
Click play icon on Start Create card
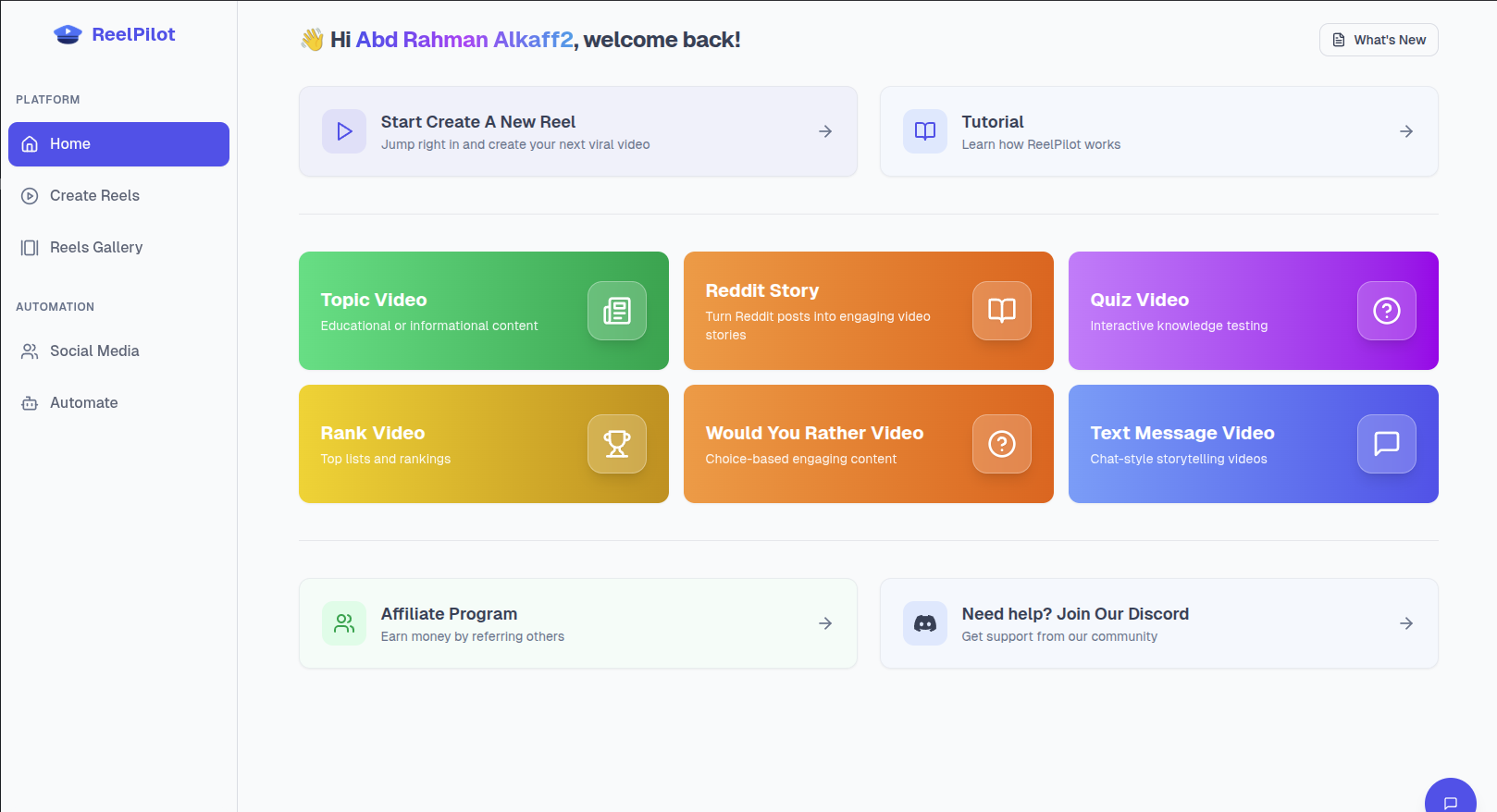point(344,131)
